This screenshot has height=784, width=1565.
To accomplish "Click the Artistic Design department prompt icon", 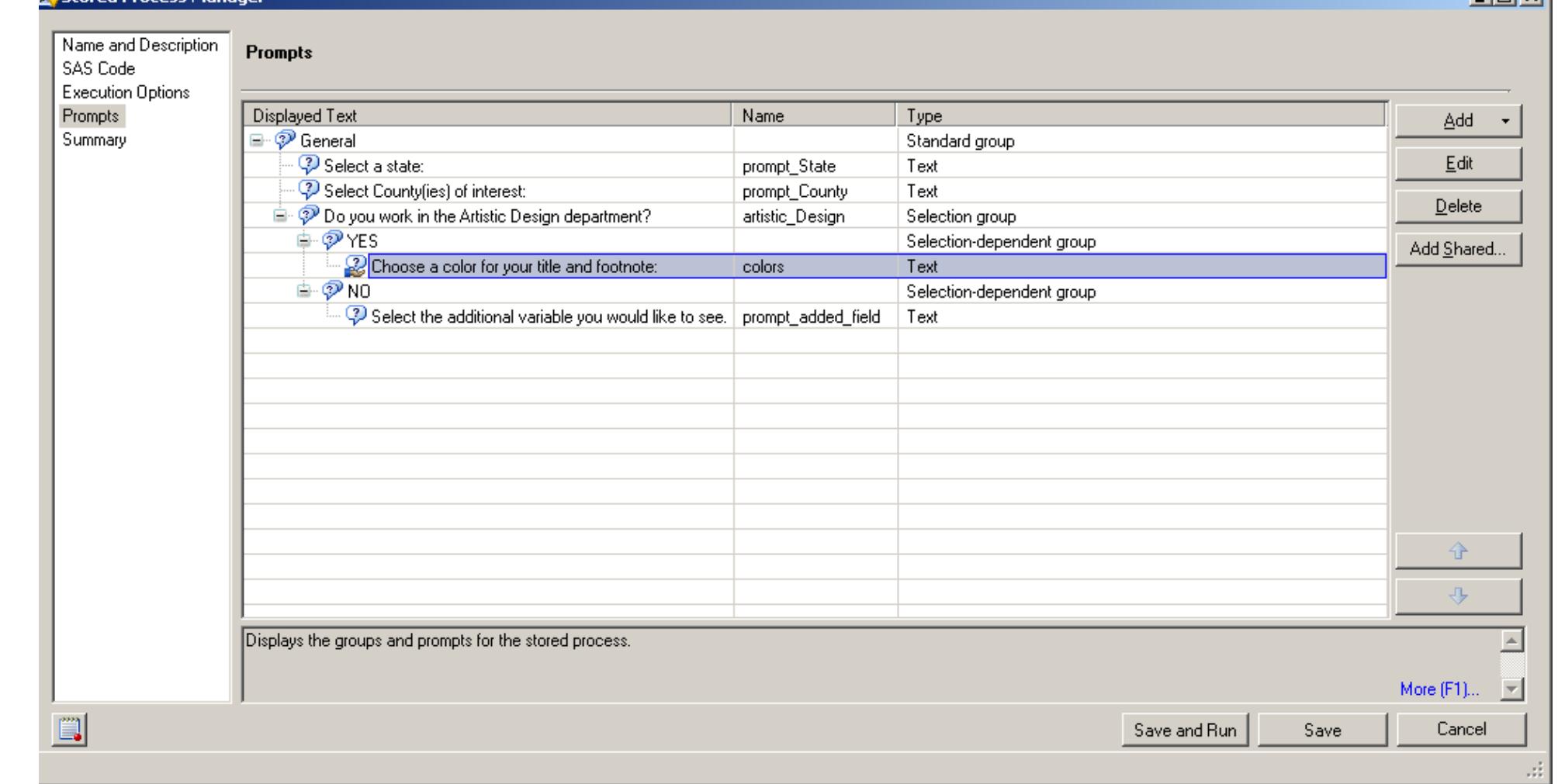I will point(309,215).
